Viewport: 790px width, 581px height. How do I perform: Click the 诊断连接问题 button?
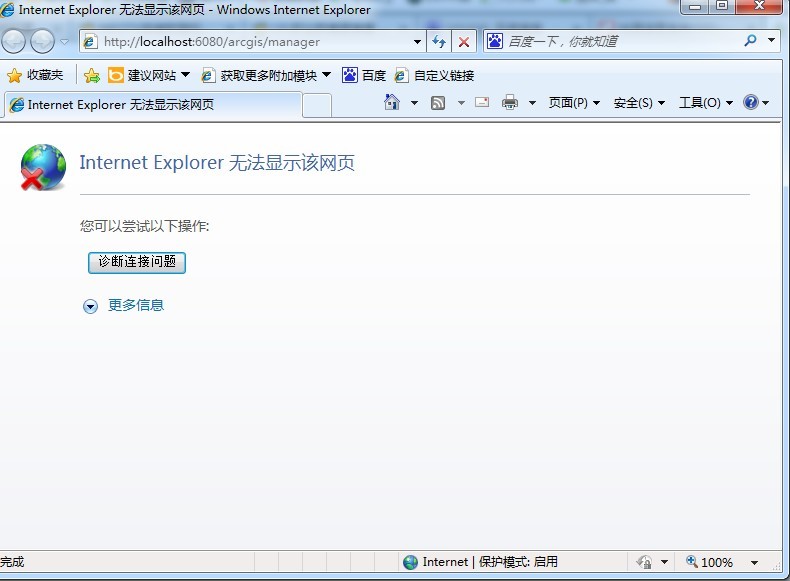137,263
